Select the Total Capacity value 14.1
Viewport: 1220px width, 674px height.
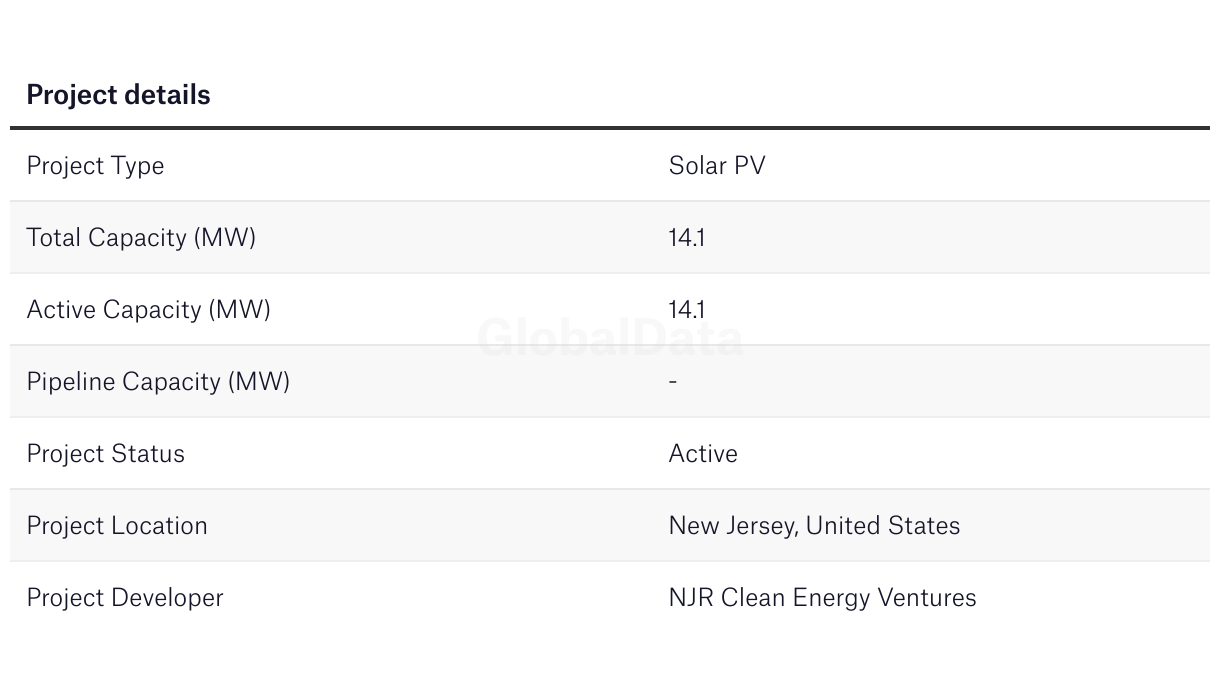coord(686,238)
